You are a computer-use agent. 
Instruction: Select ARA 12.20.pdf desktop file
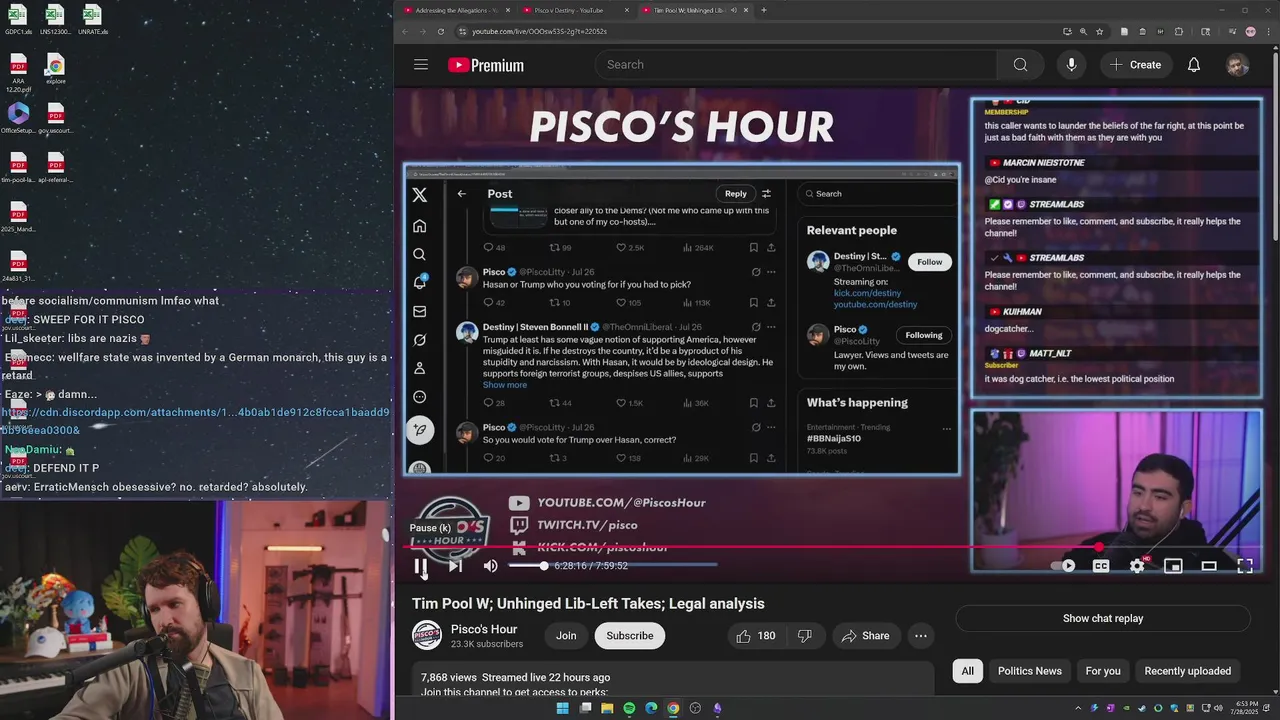point(18,73)
